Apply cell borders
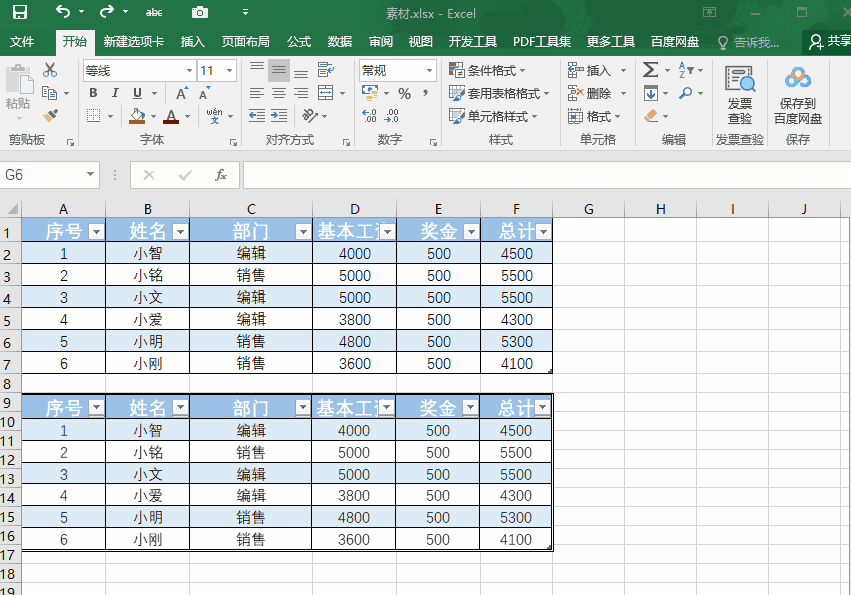 pyautogui.click(x=94, y=116)
